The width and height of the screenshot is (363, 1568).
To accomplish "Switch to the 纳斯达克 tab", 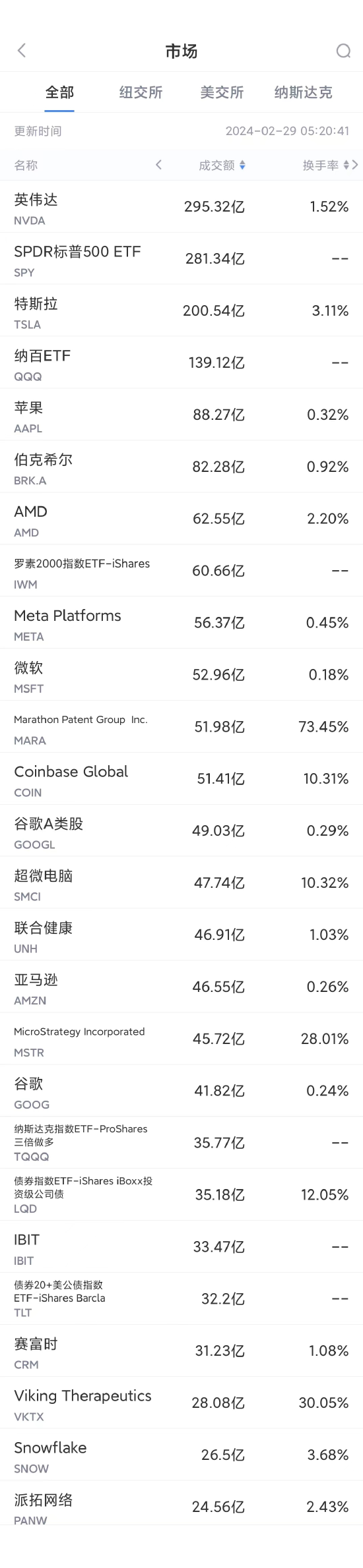I will click(303, 92).
